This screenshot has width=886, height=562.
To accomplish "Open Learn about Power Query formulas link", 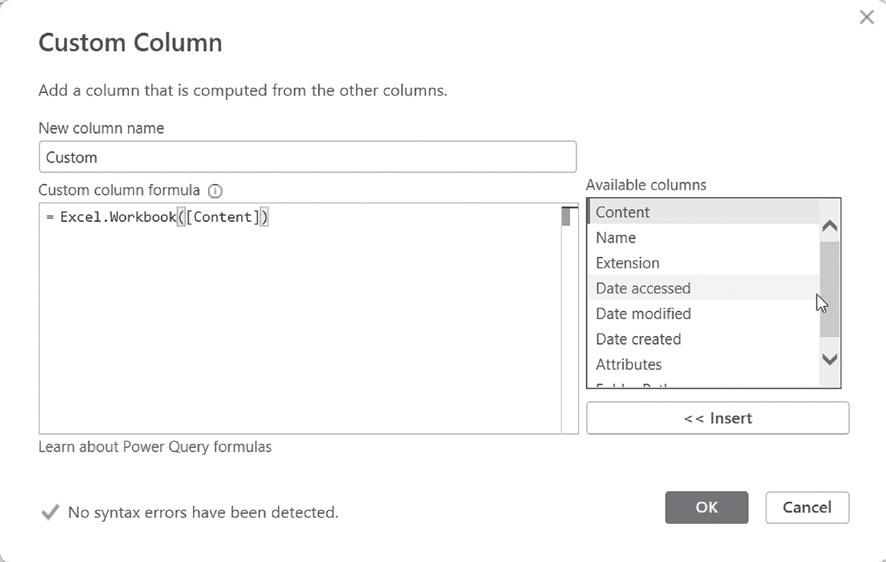I will click(x=155, y=447).
